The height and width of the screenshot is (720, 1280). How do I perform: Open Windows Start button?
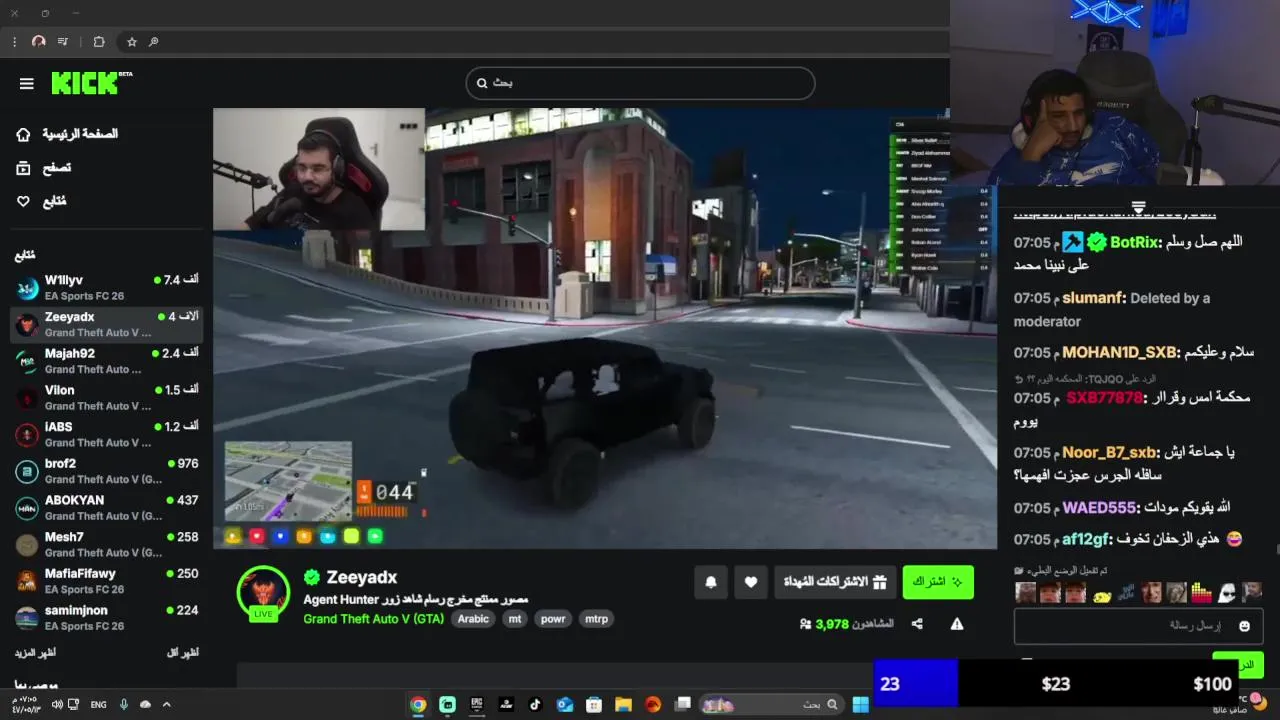(x=860, y=705)
